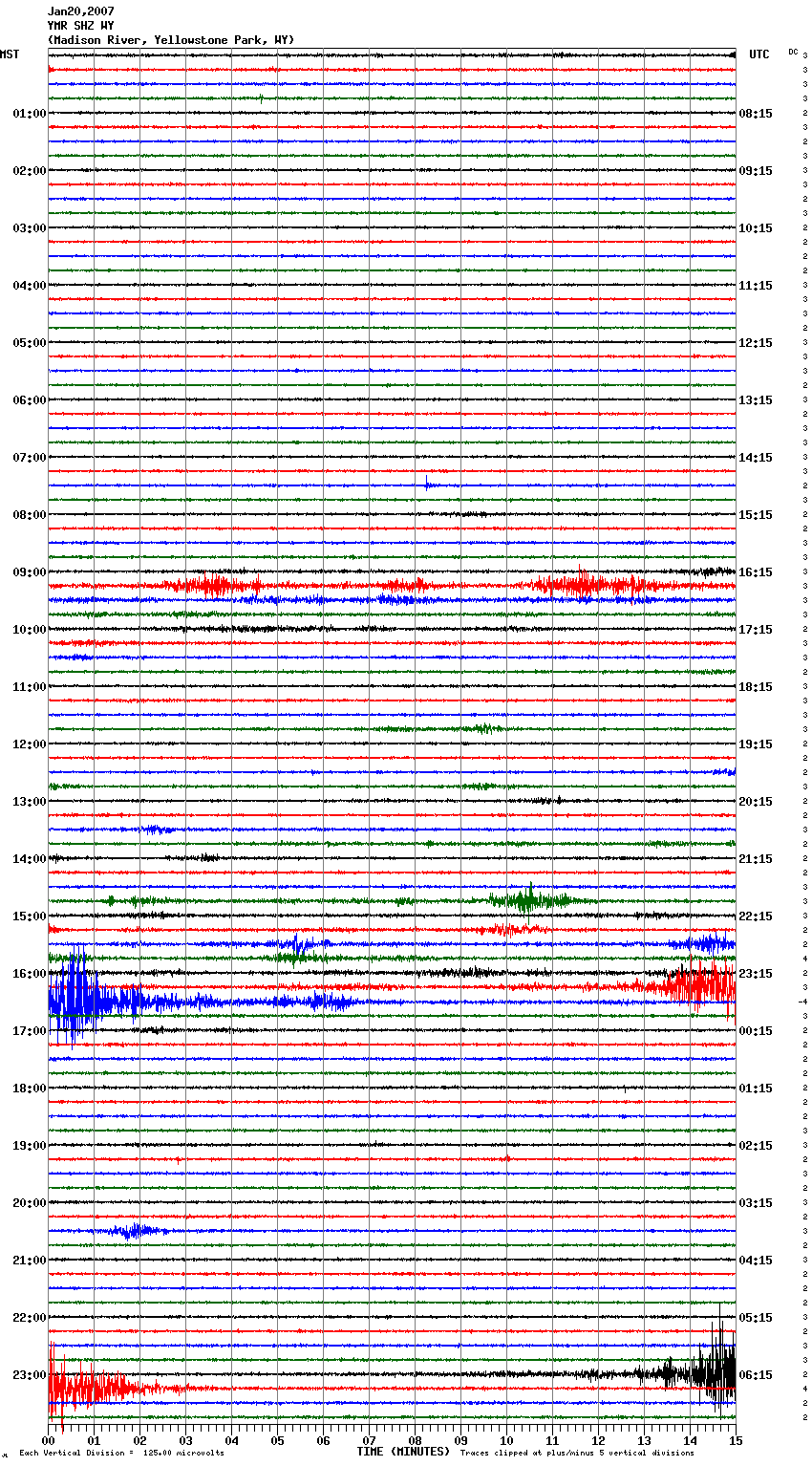The height and width of the screenshot is (1466, 812).
Task: Click the Madison River, Yellowstone Park station name
Action: (171, 40)
